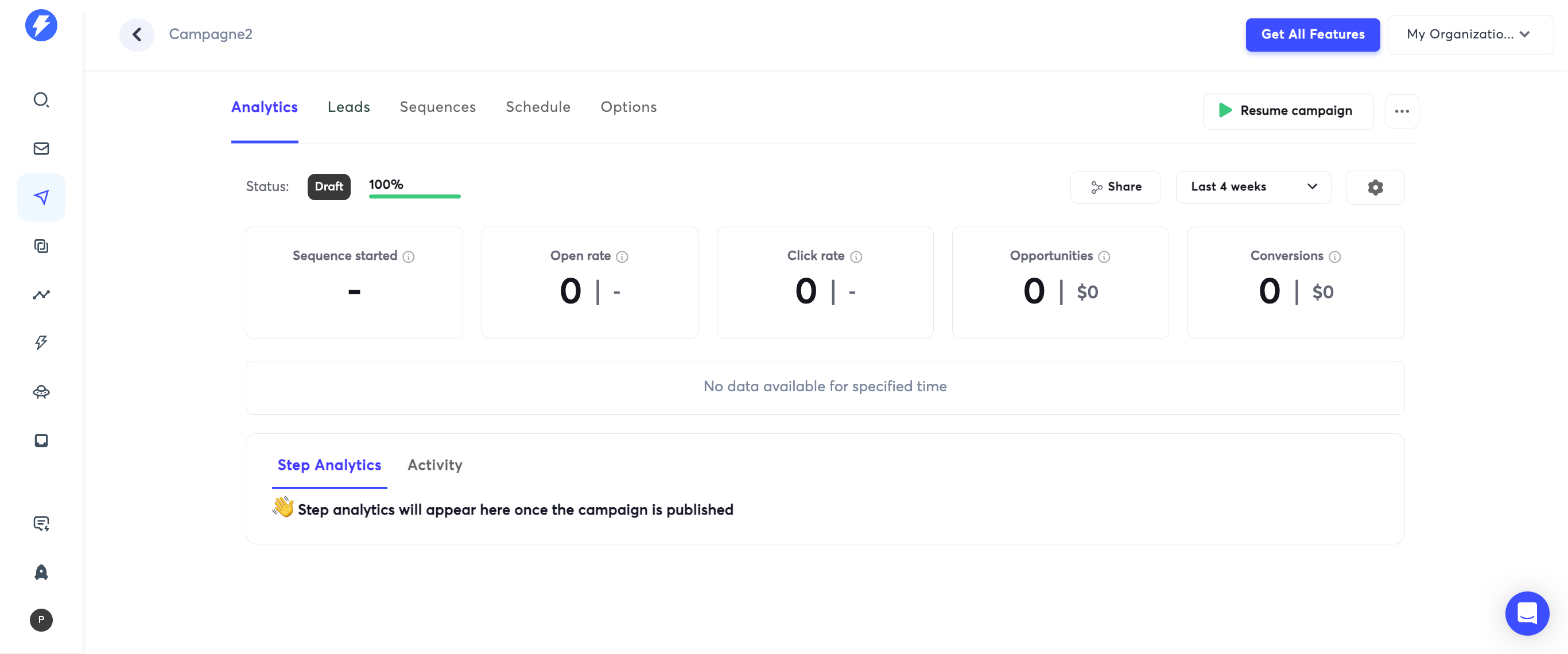Open the Sequences tab
The height and width of the screenshot is (654, 1568).
point(438,107)
